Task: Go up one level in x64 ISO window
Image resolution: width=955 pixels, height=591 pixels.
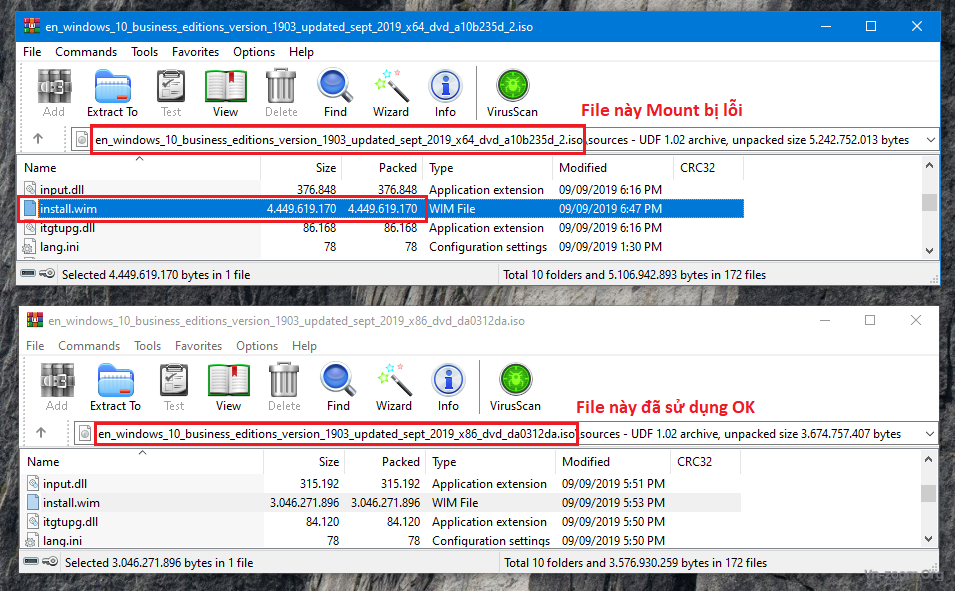Action: [x=38, y=139]
